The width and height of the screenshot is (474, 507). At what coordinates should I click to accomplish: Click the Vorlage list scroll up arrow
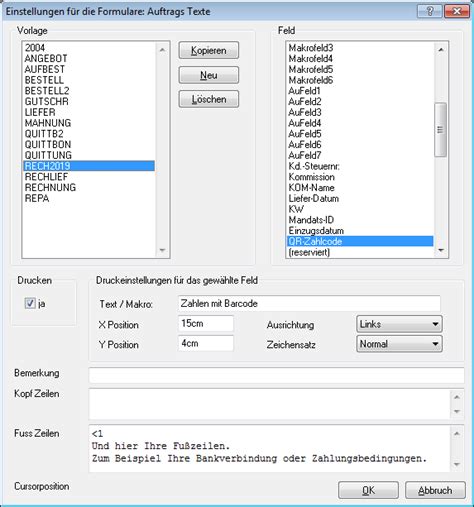(162, 50)
